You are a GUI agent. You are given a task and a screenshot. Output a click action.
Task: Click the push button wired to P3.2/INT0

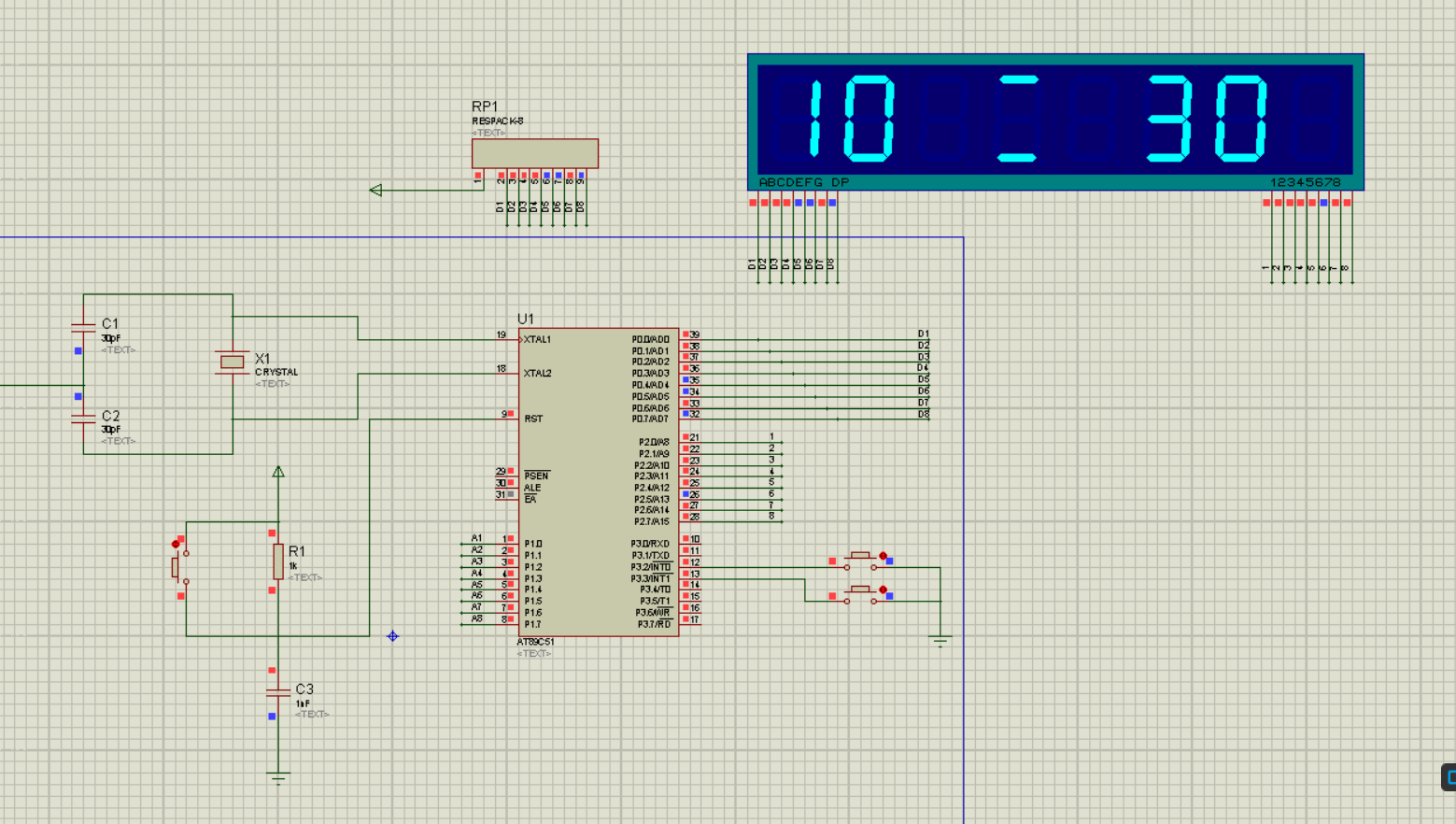tap(860, 560)
